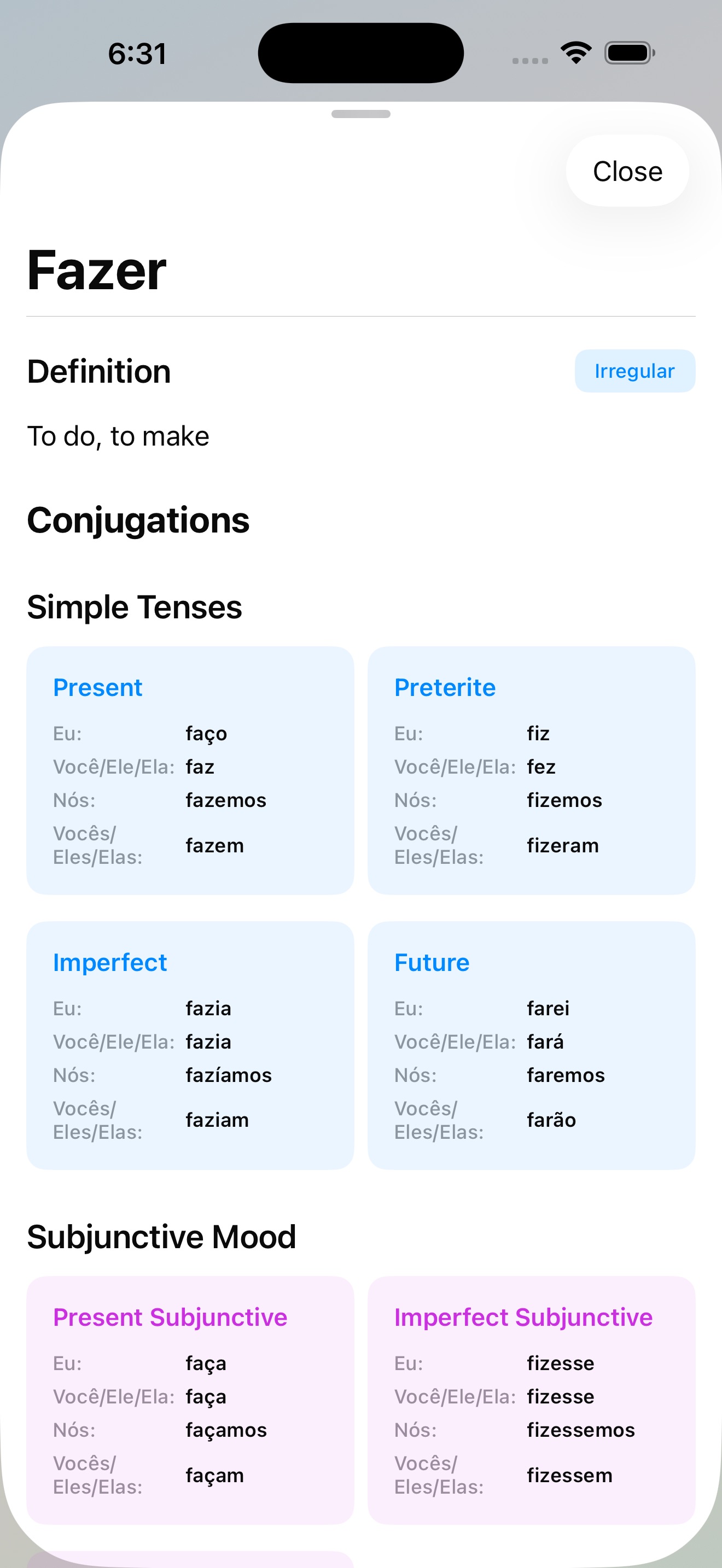The height and width of the screenshot is (1568, 722).
Task: Tap the Wi-Fi icon in status bar
Action: coord(575,53)
